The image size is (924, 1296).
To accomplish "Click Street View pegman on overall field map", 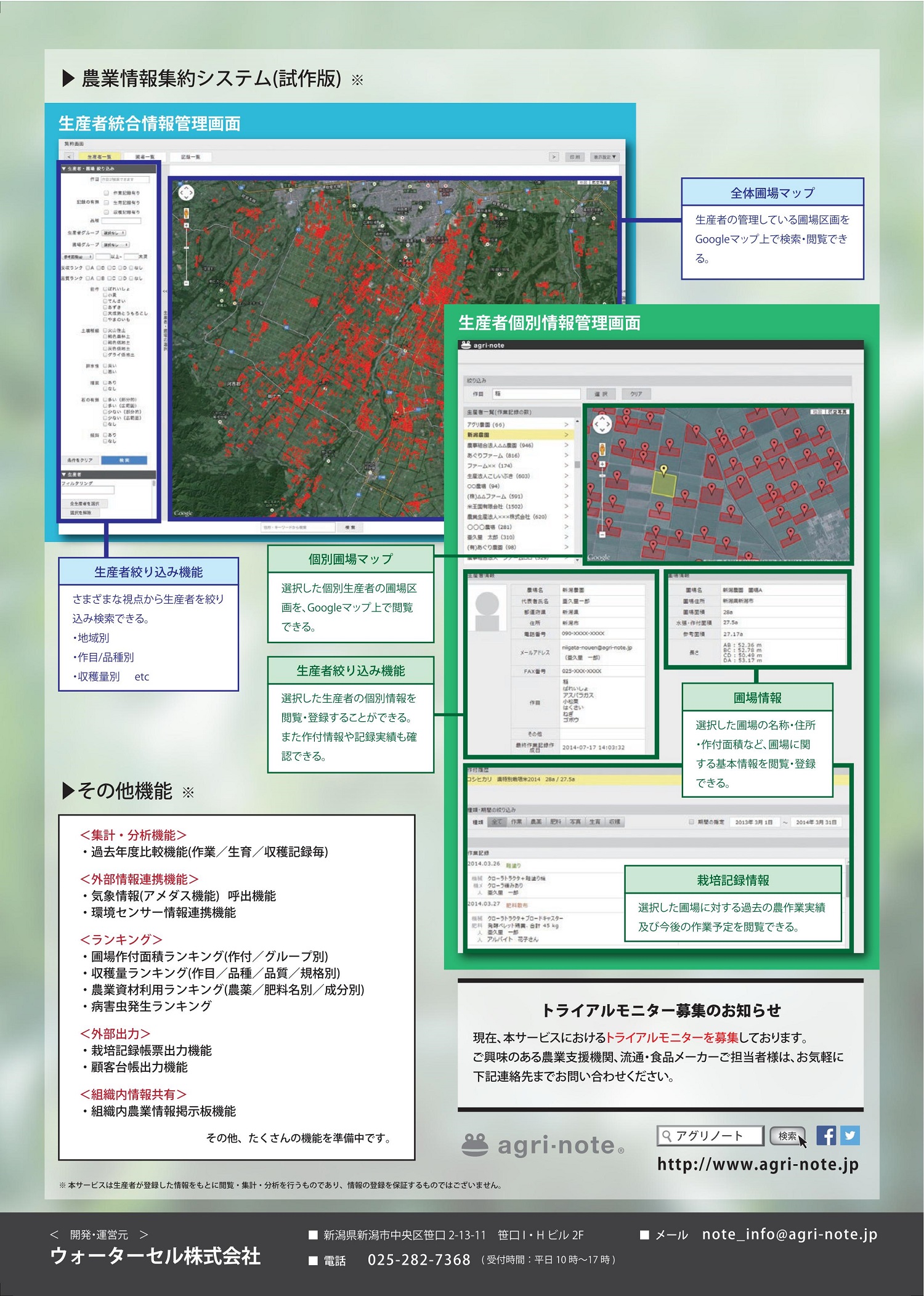I will (186, 214).
